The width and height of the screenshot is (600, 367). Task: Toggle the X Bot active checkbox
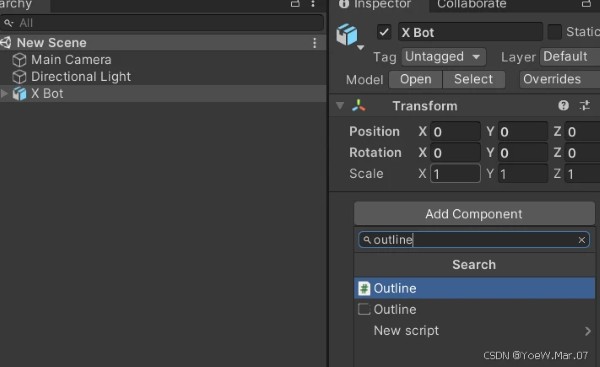(x=384, y=32)
